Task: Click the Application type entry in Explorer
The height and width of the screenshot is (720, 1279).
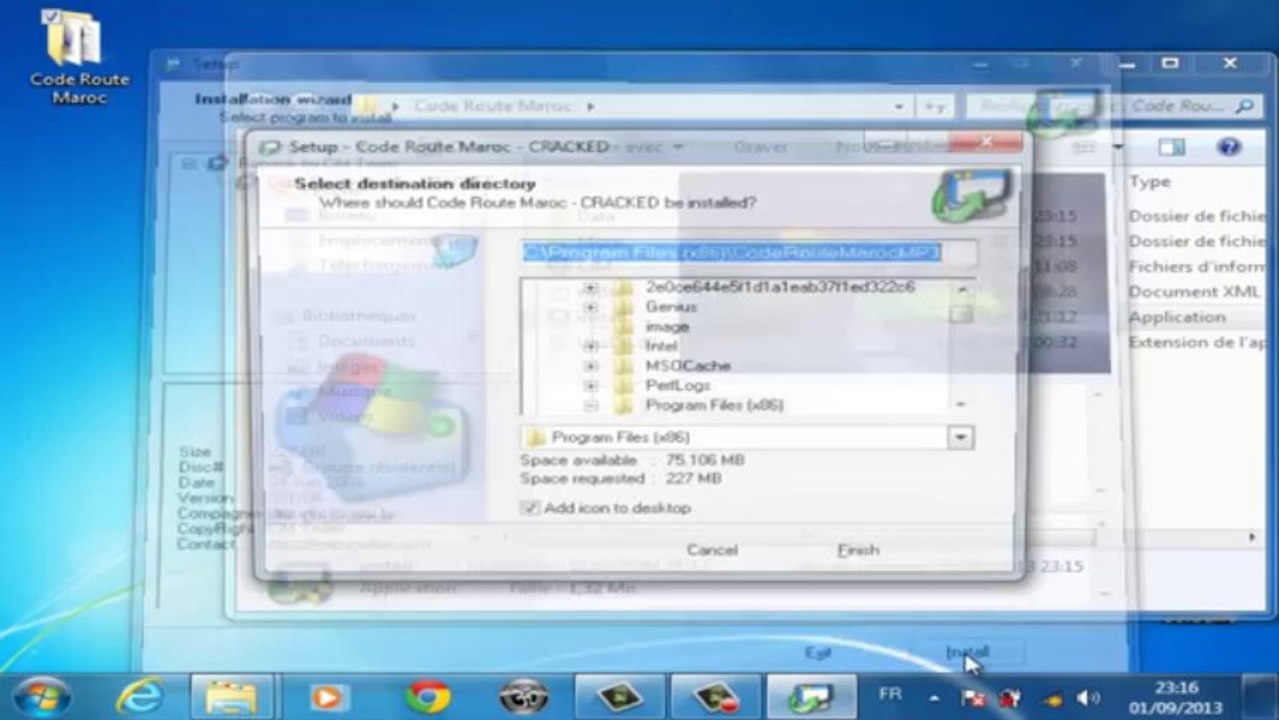Action: click(x=1177, y=317)
